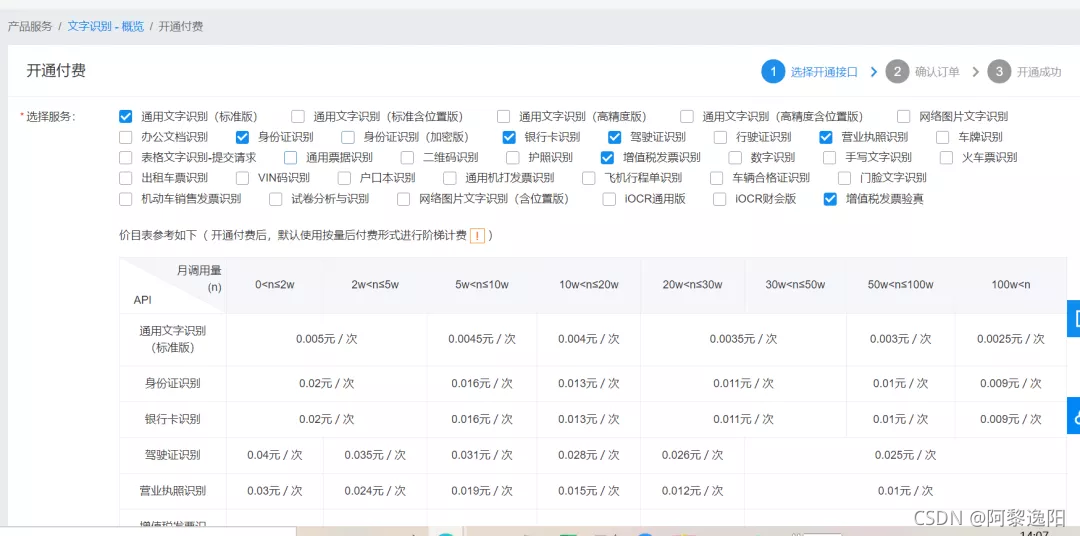Click the step 1 circle icon
The width and height of the screenshot is (1080, 536).
point(773,72)
